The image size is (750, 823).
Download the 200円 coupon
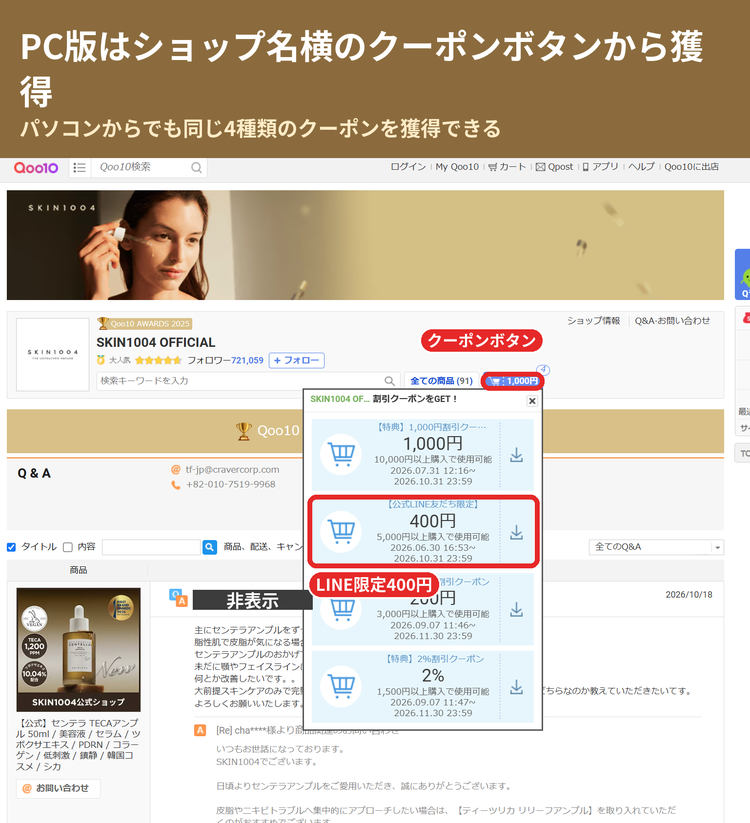click(x=516, y=610)
